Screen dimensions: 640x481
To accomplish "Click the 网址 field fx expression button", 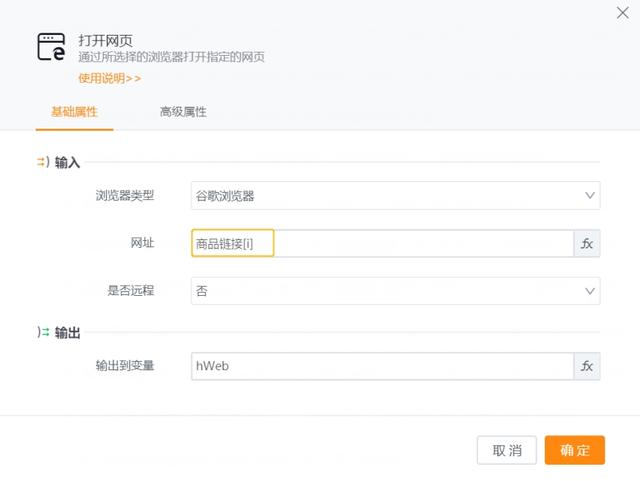I will tap(587, 244).
